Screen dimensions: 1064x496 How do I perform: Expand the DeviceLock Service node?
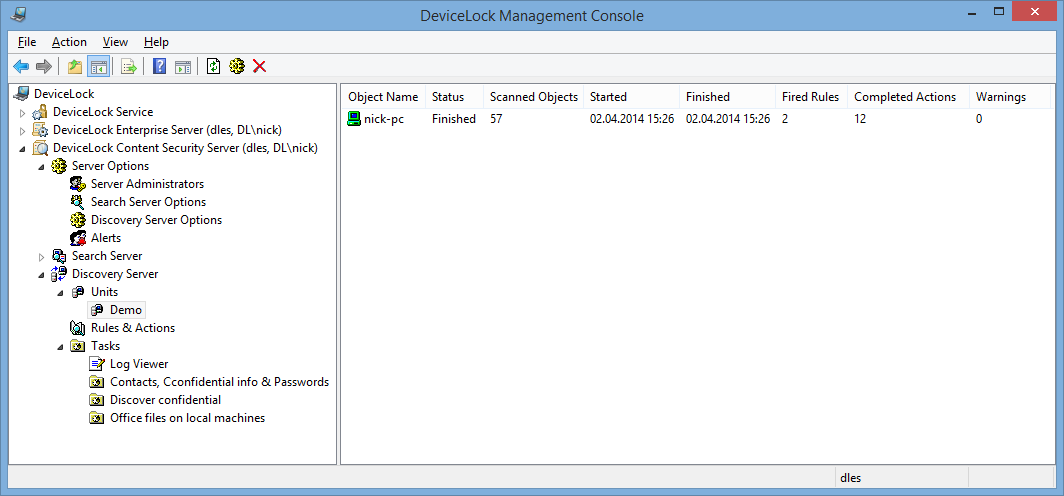point(22,112)
